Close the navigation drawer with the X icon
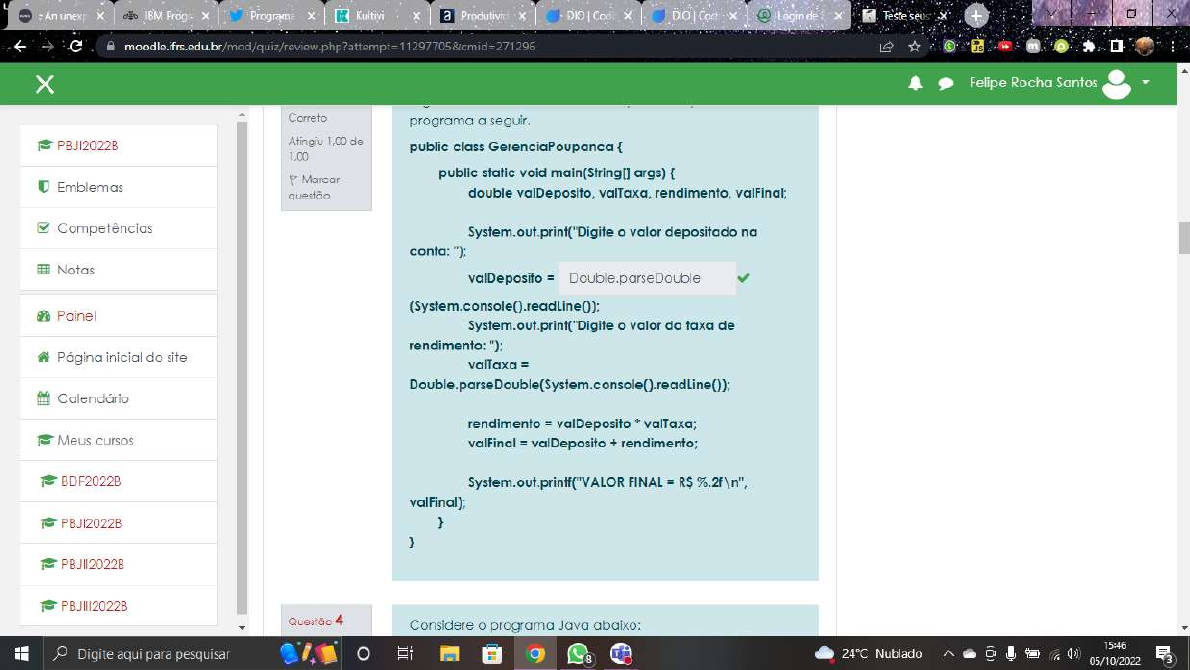The image size is (1190, 670). pos(44,84)
